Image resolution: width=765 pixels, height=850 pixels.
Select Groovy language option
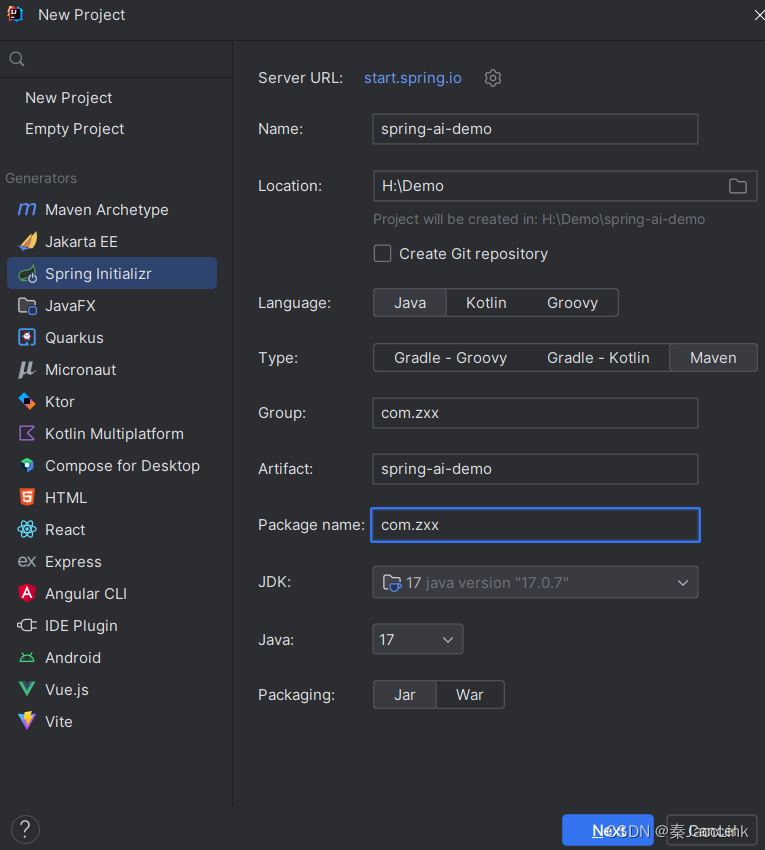[x=572, y=302]
